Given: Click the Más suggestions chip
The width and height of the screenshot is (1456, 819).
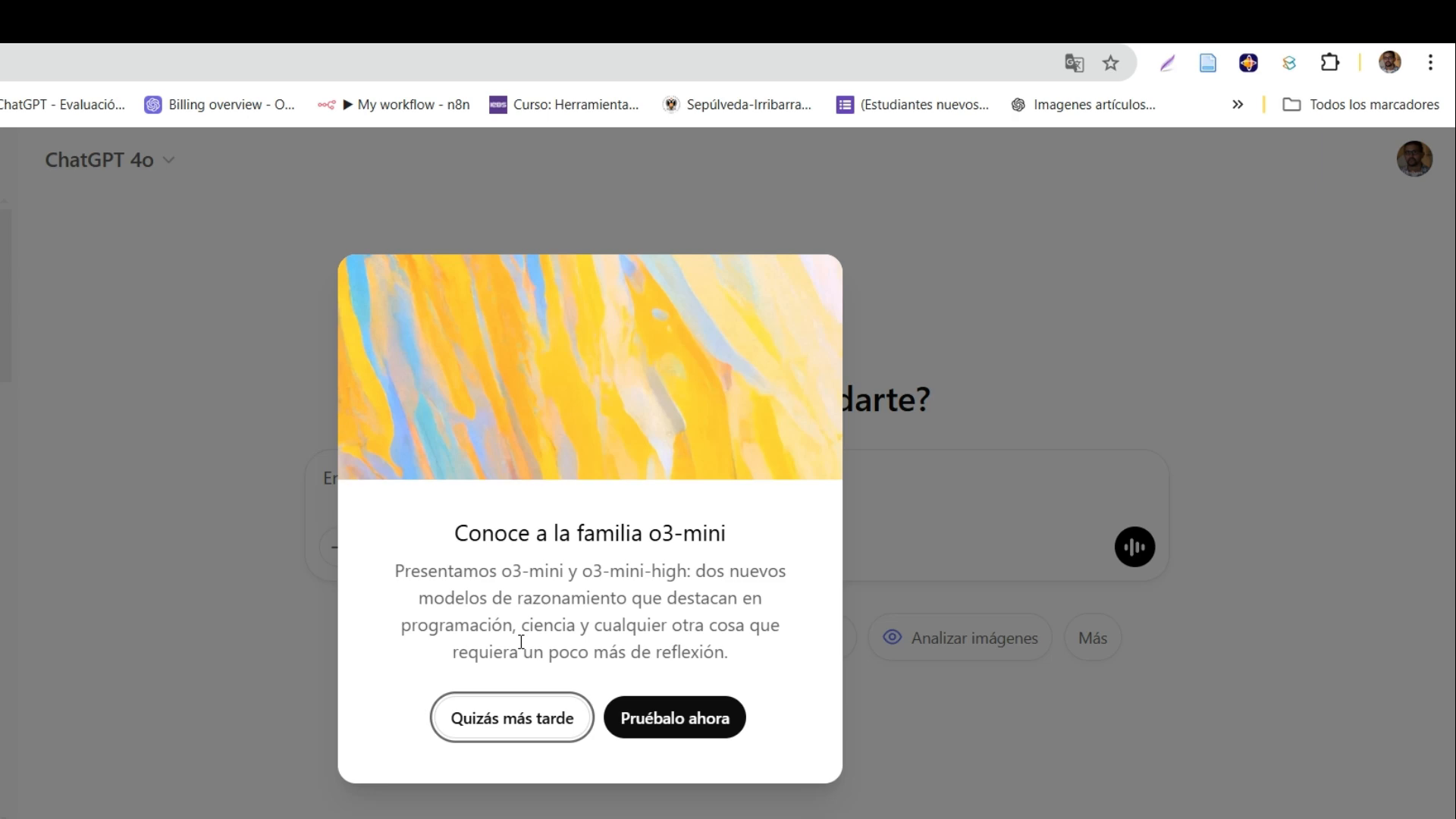Looking at the screenshot, I should tap(1093, 638).
